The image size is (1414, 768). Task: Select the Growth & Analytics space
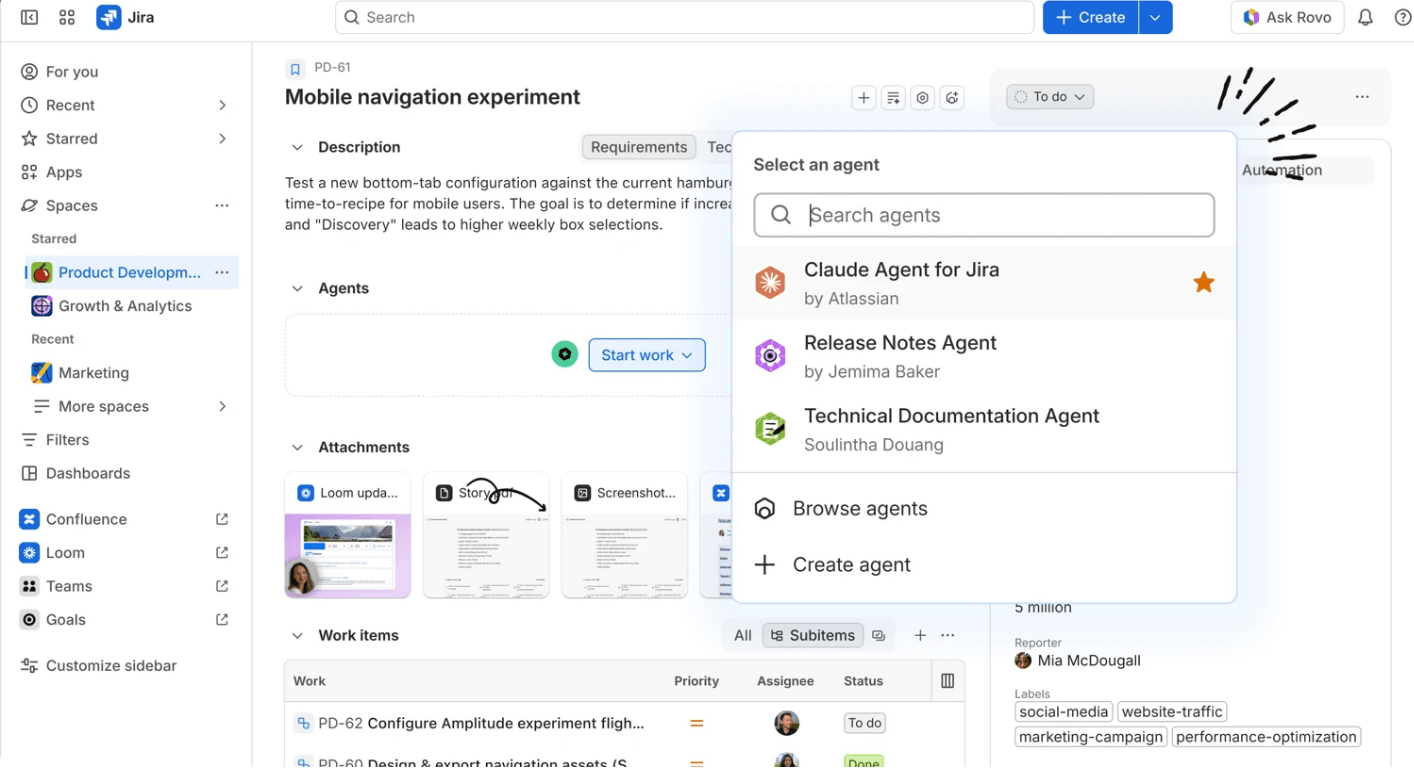[125, 306]
